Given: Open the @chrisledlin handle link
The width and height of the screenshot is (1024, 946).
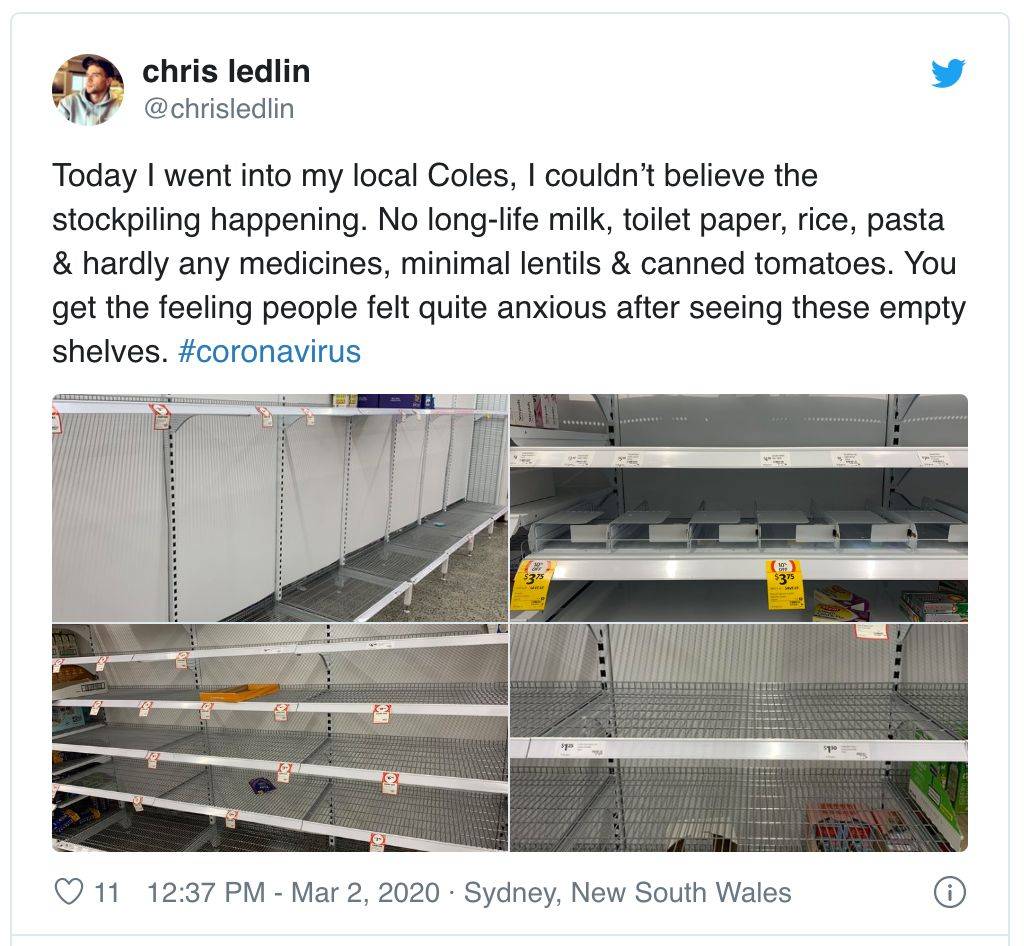Looking at the screenshot, I should (x=219, y=108).
